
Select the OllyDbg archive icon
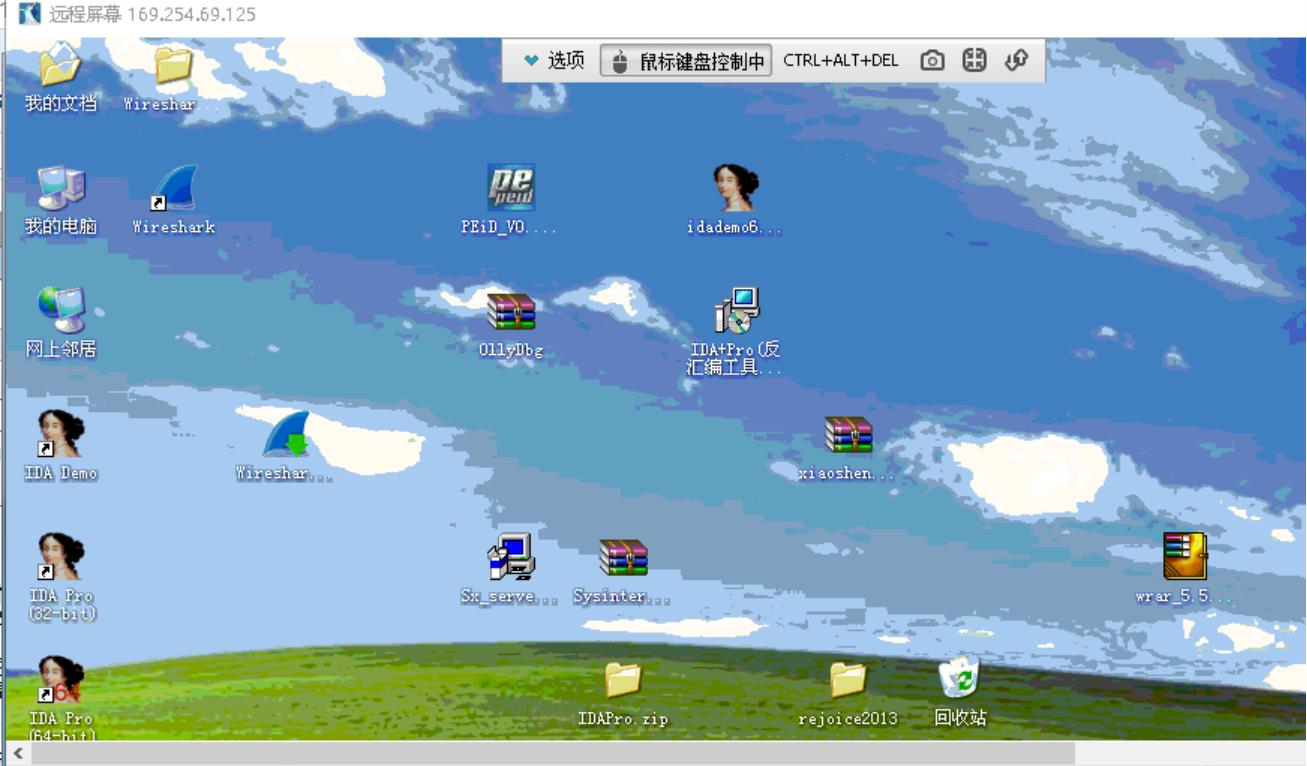click(511, 312)
